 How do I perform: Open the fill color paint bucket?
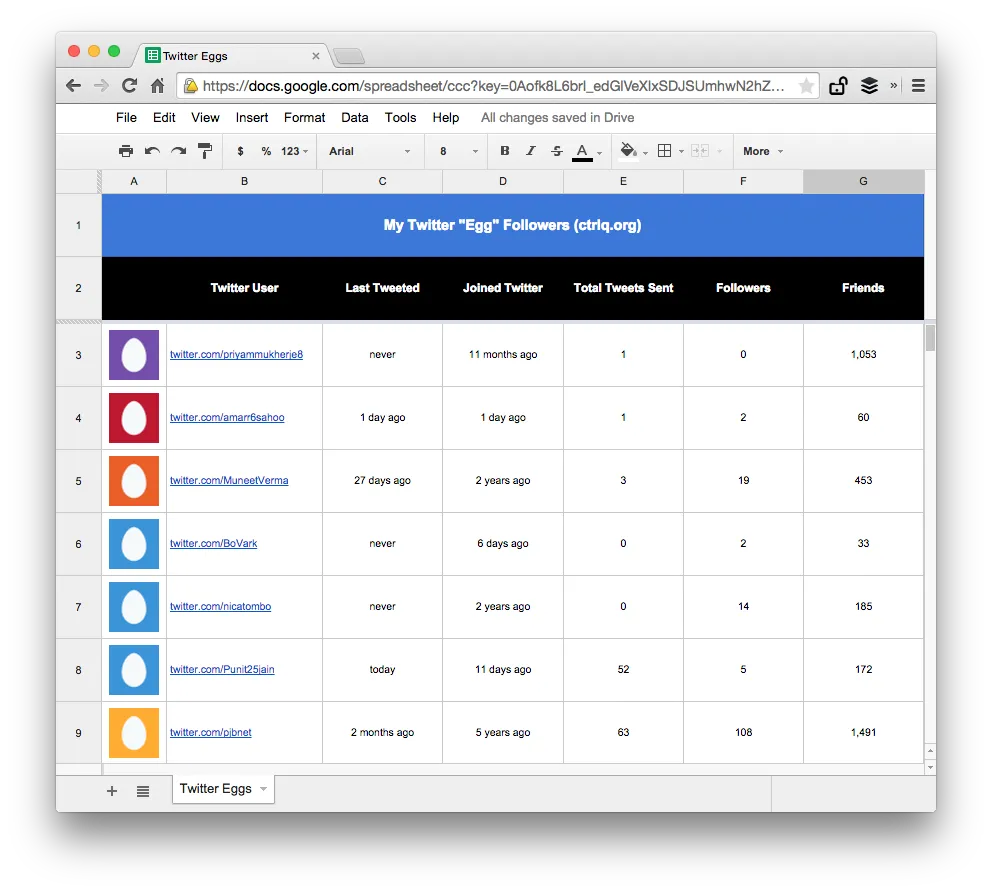pos(628,151)
